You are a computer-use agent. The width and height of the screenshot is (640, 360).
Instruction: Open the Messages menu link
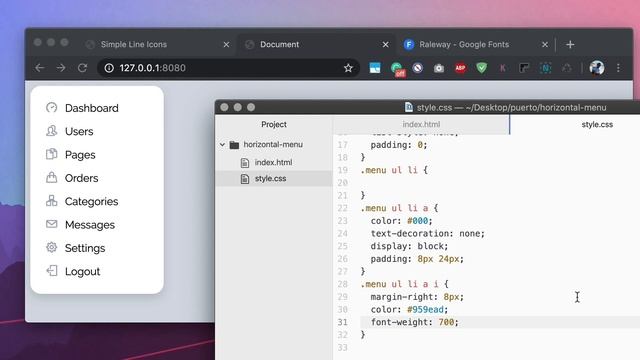90,224
